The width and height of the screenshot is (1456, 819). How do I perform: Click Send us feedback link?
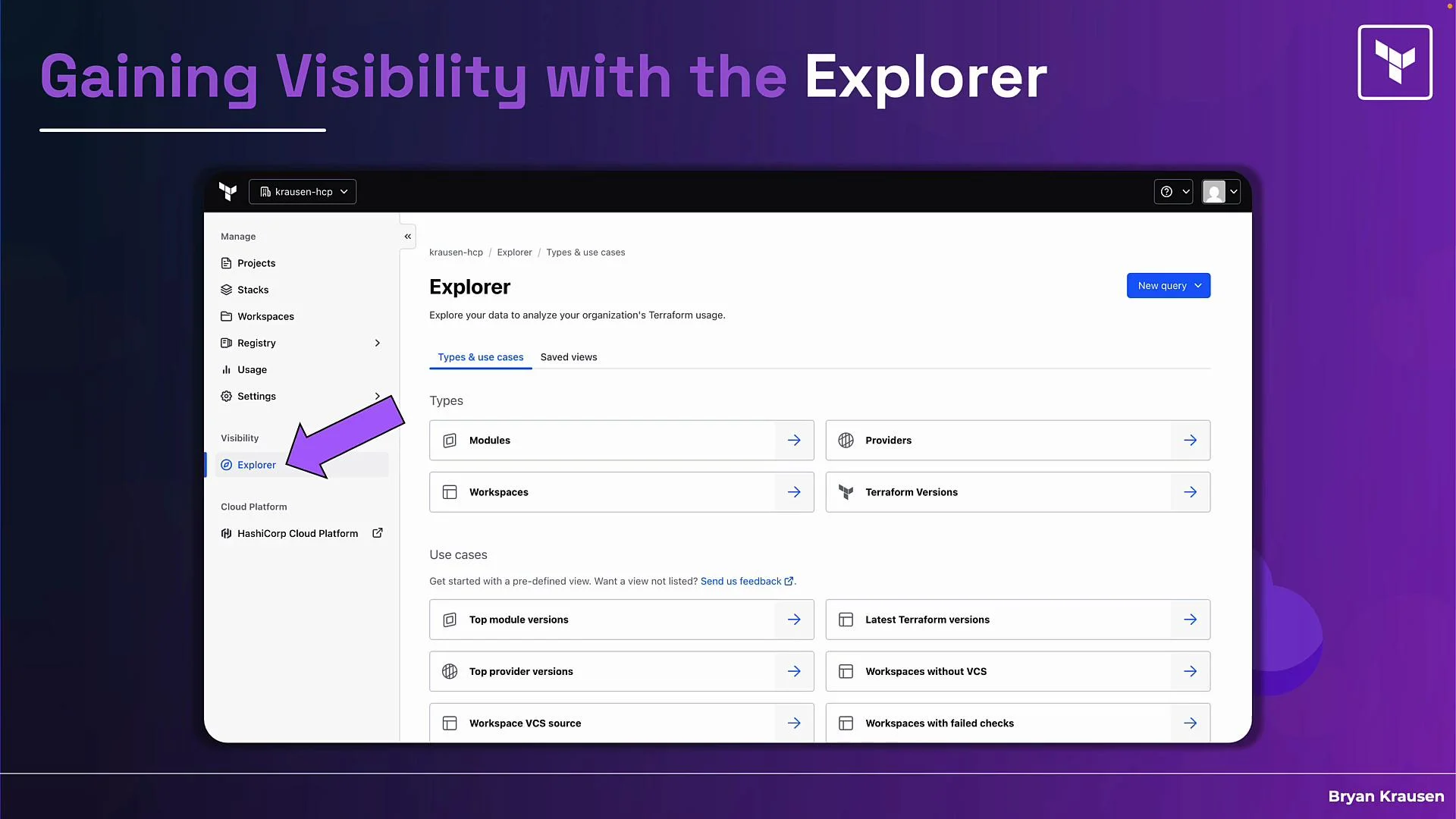click(746, 582)
